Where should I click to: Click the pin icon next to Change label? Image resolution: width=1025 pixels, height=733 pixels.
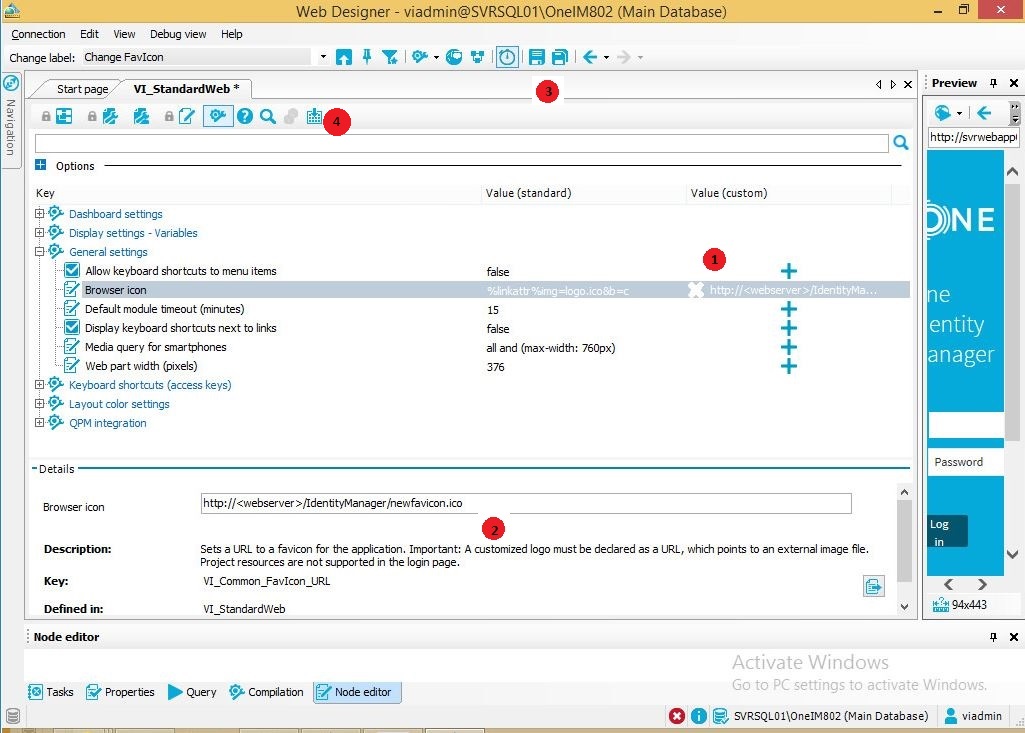(x=367, y=57)
